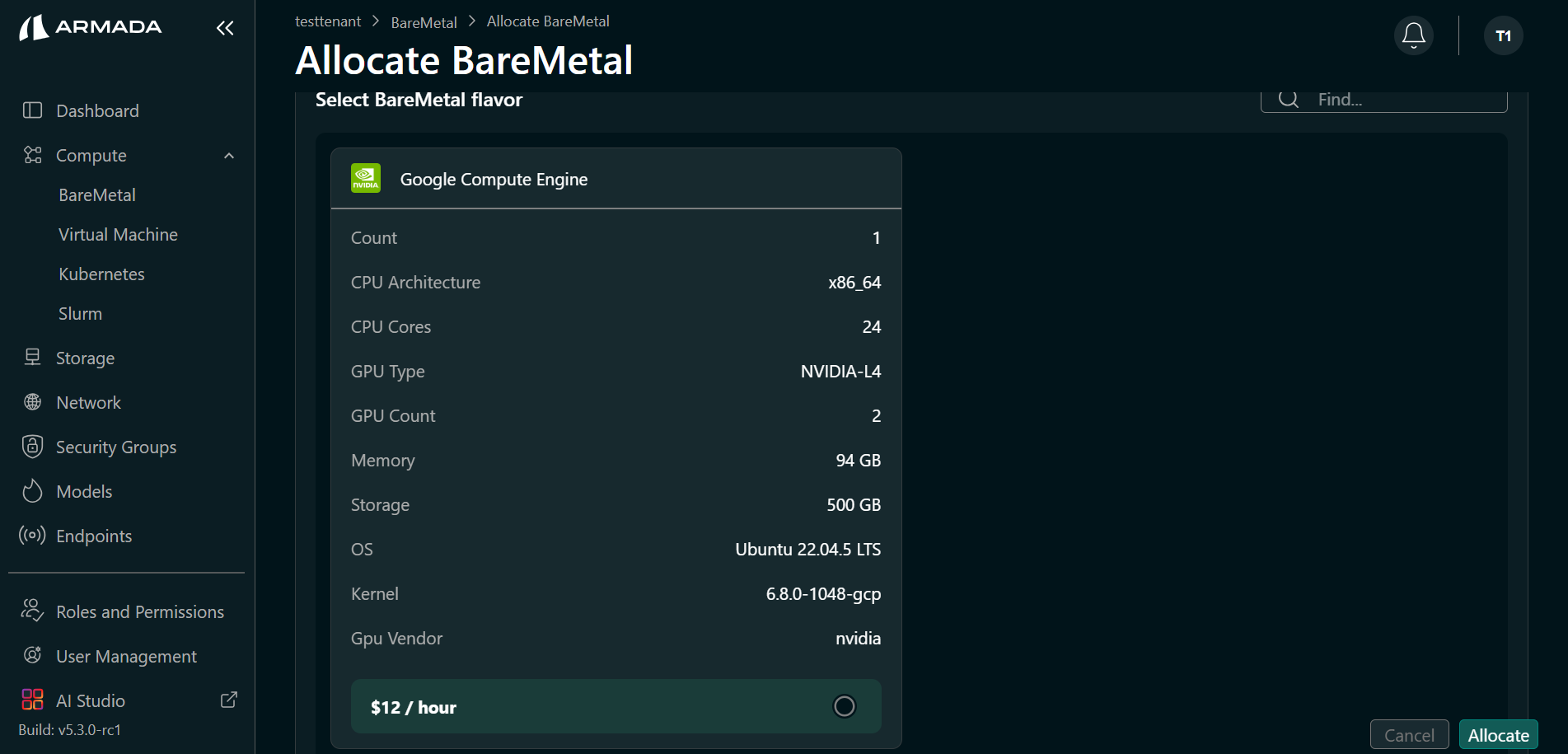Screen dimensions: 1568x754
Task: Click the Build: v5.3.0-rc1 text
Action: point(70,729)
